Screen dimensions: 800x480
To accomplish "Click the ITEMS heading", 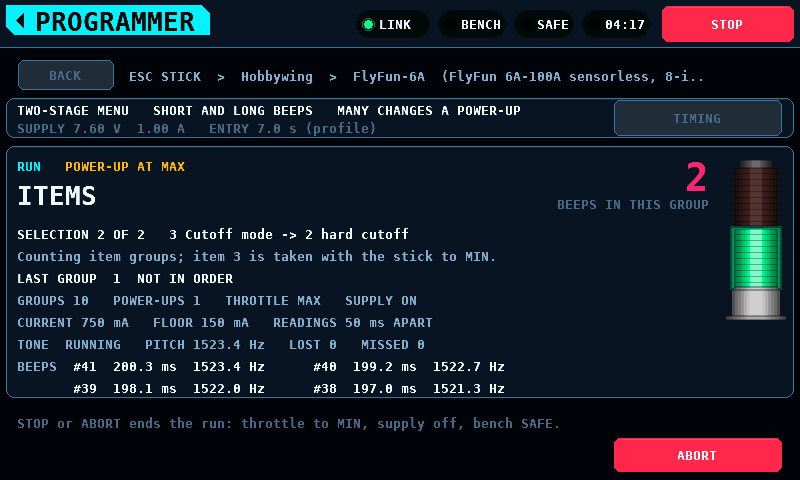I will [x=57, y=196].
